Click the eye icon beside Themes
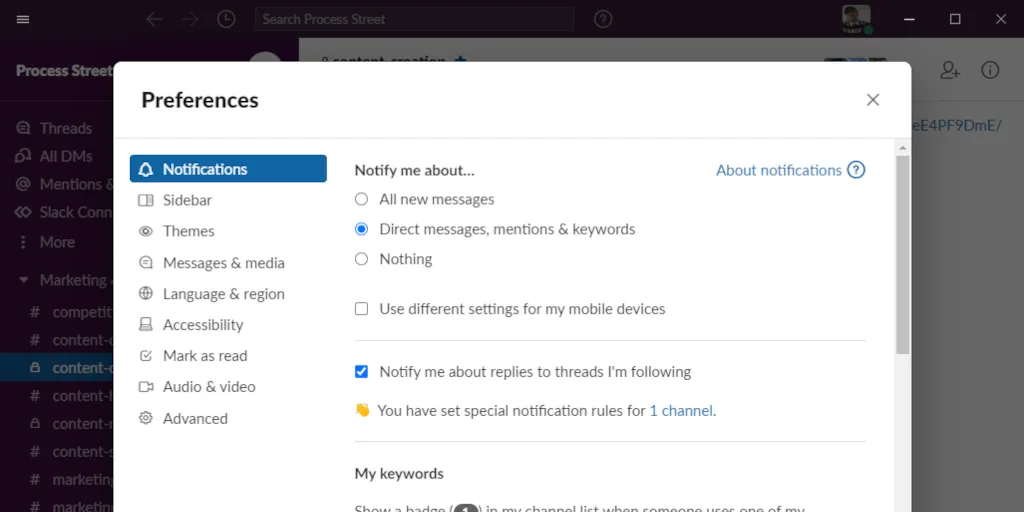The width and height of the screenshot is (1024, 512). [146, 231]
